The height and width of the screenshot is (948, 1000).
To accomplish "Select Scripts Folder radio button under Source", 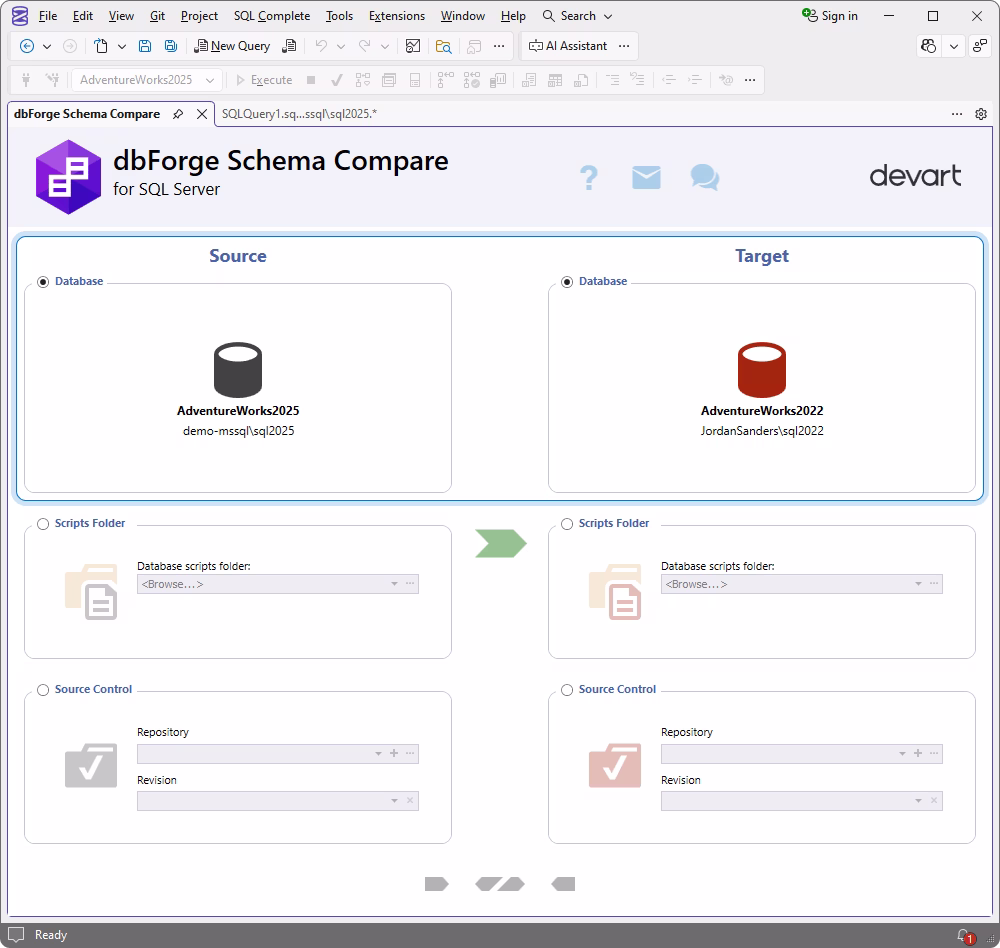I will [43, 524].
